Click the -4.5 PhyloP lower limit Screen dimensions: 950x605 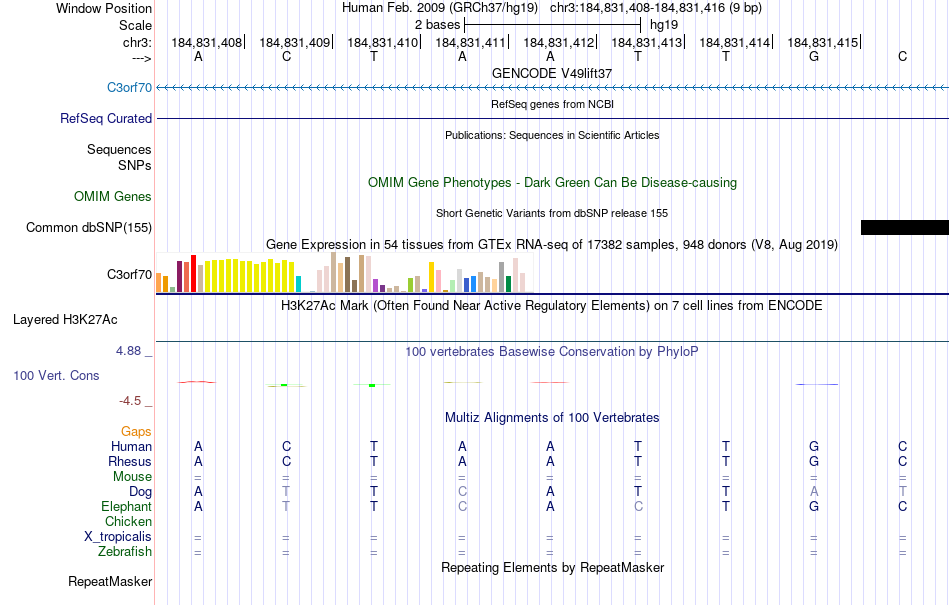point(130,401)
